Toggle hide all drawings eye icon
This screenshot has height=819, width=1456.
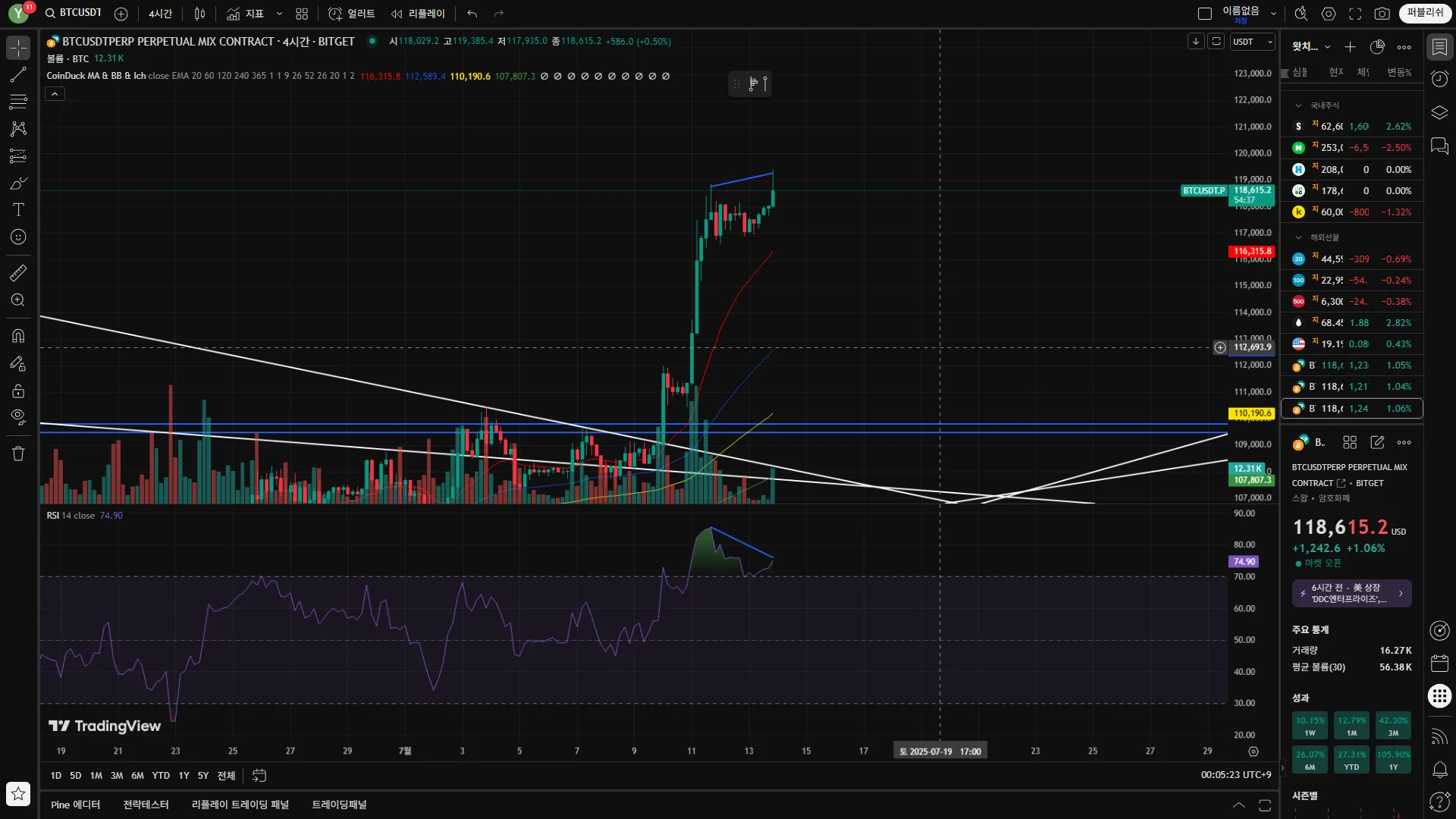click(x=18, y=416)
